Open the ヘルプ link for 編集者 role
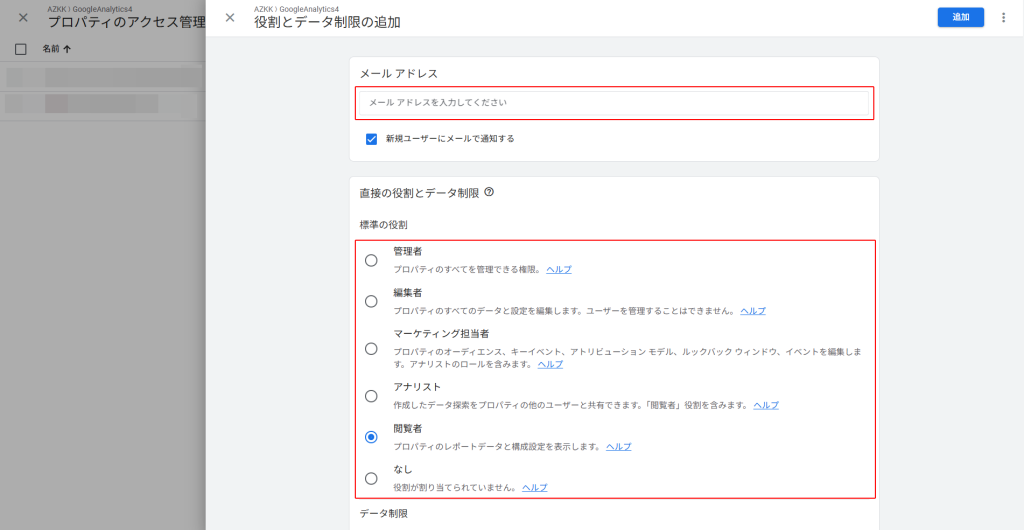 pyautogui.click(x=752, y=311)
